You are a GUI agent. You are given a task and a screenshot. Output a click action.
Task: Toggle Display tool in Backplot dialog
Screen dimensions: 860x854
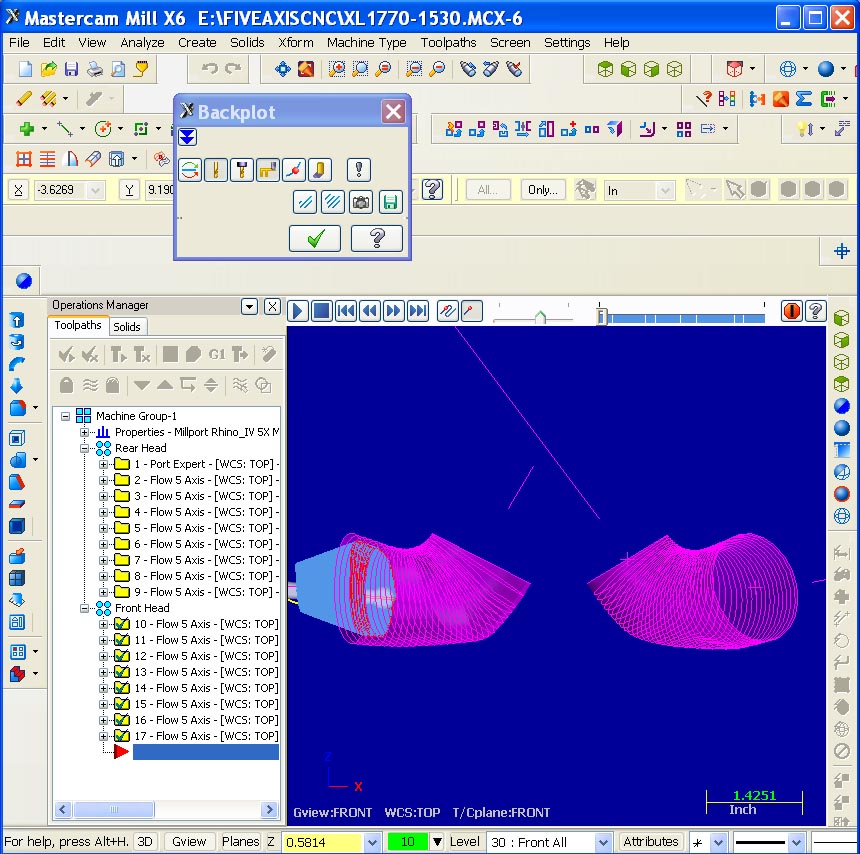[x=216, y=170]
